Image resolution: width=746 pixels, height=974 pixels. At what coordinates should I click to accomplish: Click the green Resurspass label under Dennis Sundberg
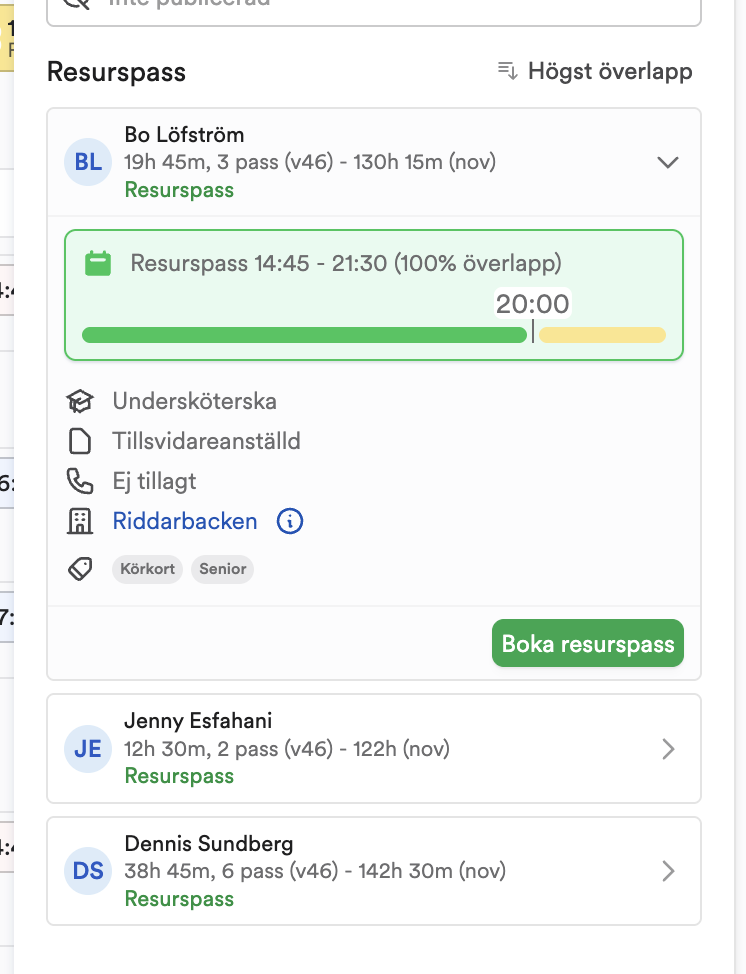point(180,899)
